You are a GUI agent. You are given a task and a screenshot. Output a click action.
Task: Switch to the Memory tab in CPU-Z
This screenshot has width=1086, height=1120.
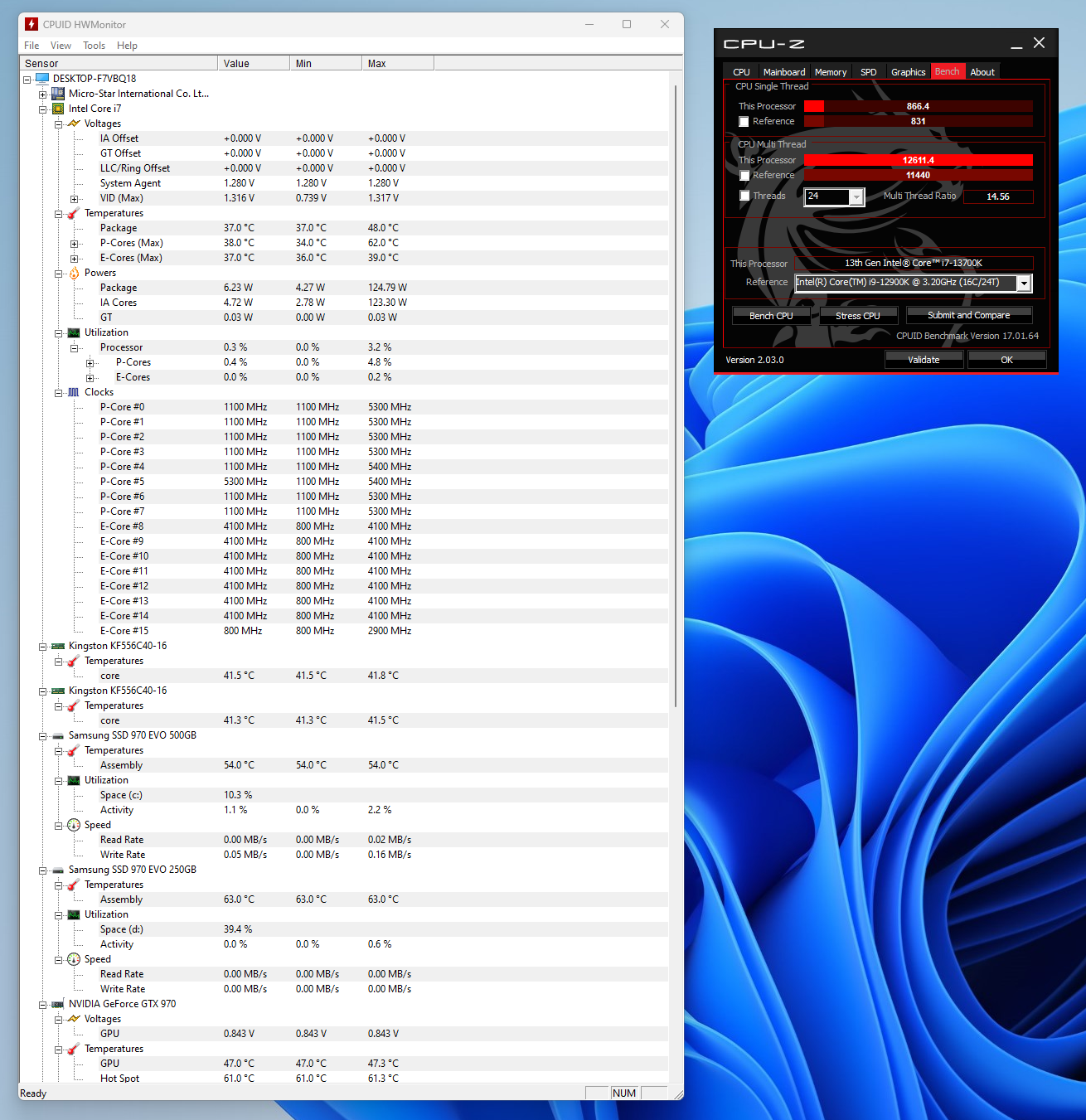tap(831, 72)
